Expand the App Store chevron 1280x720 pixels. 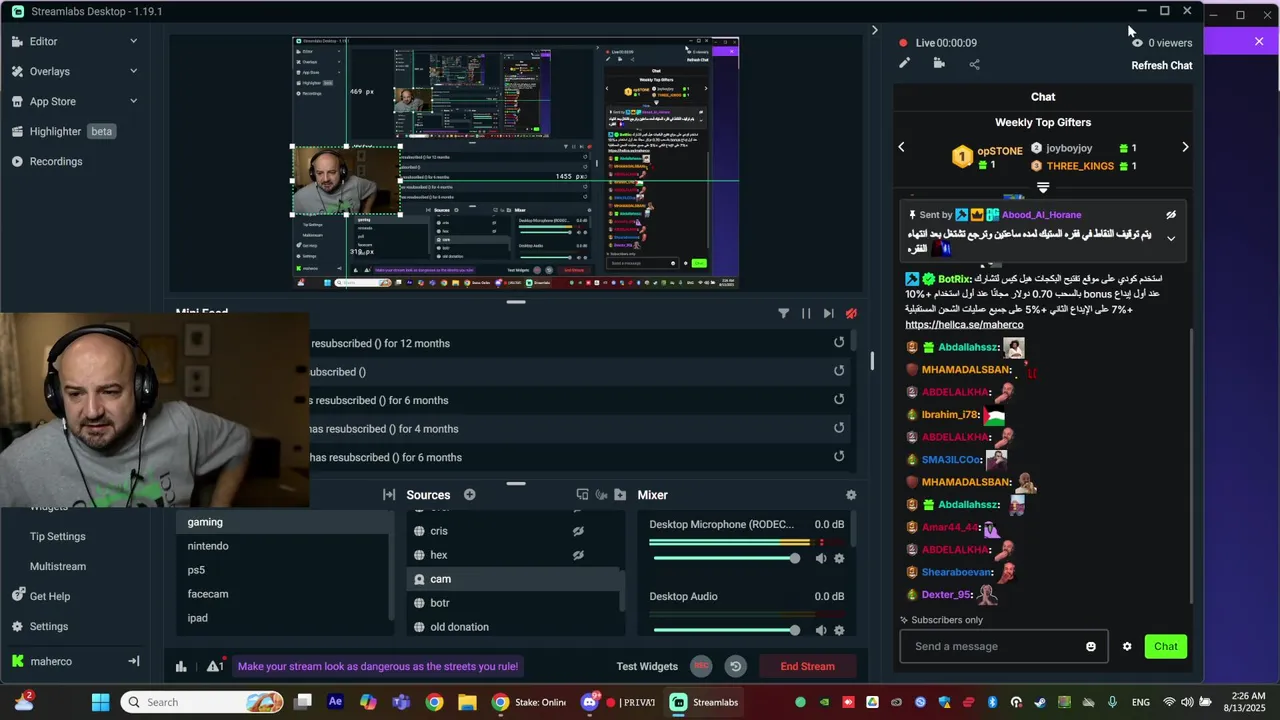click(x=133, y=101)
